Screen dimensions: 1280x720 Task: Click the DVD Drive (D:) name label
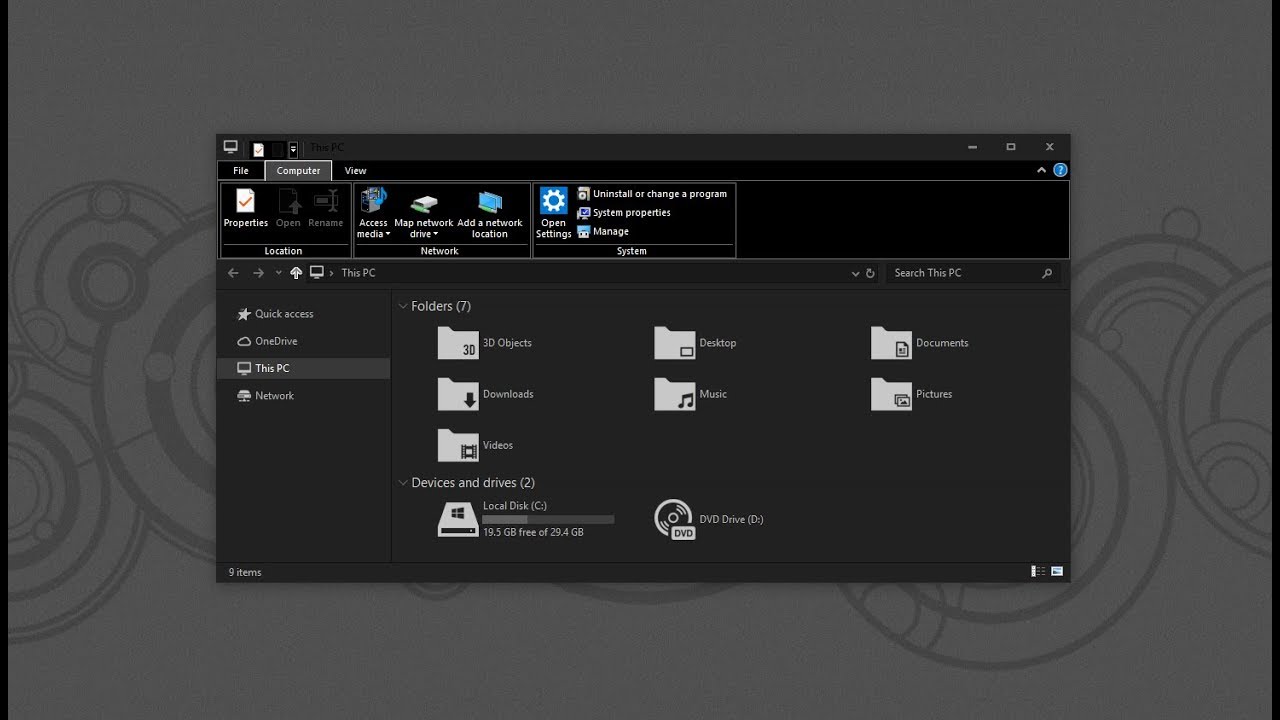pos(731,520)
